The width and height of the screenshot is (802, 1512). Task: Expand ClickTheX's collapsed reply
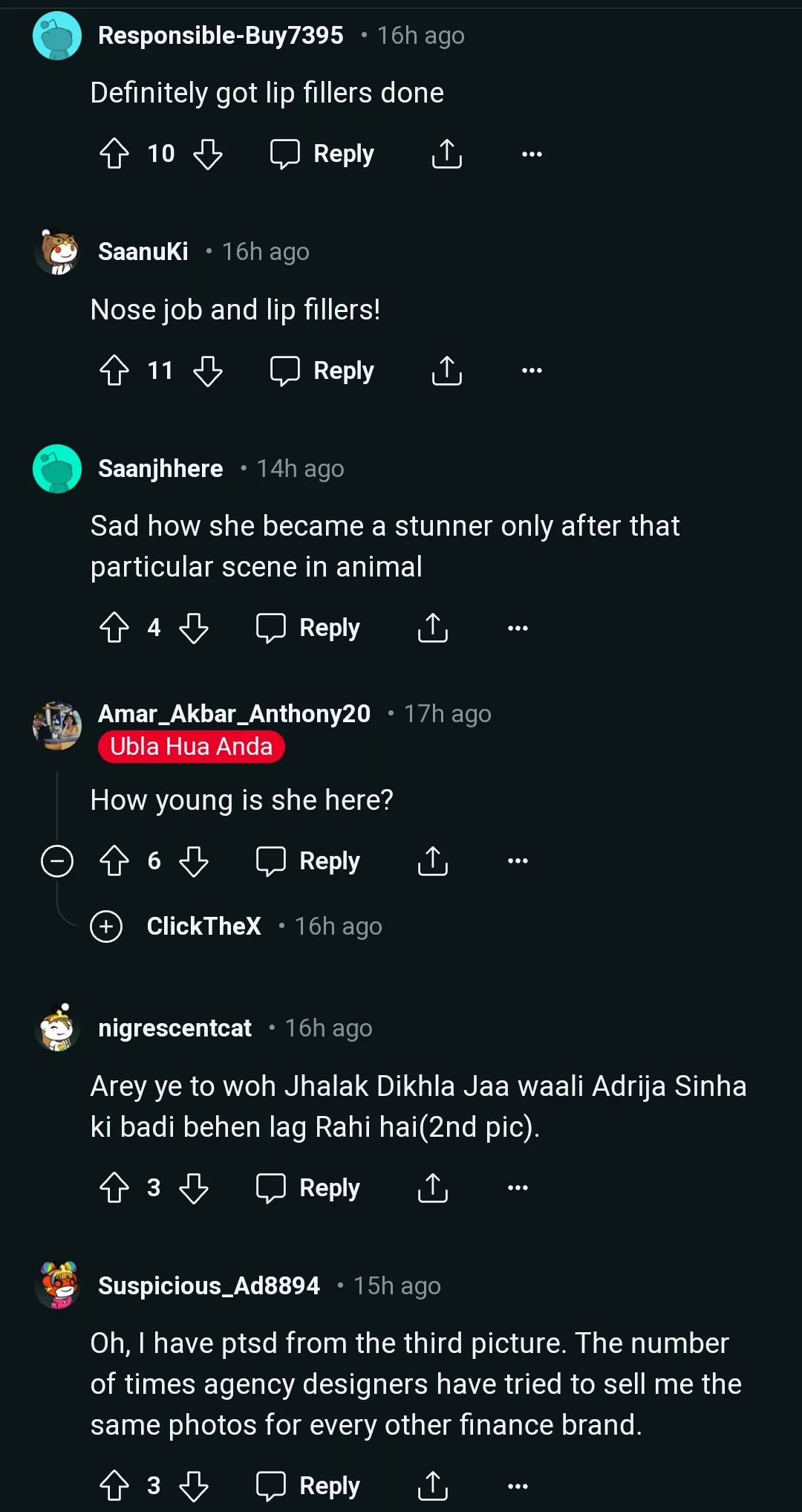[106, 927]
